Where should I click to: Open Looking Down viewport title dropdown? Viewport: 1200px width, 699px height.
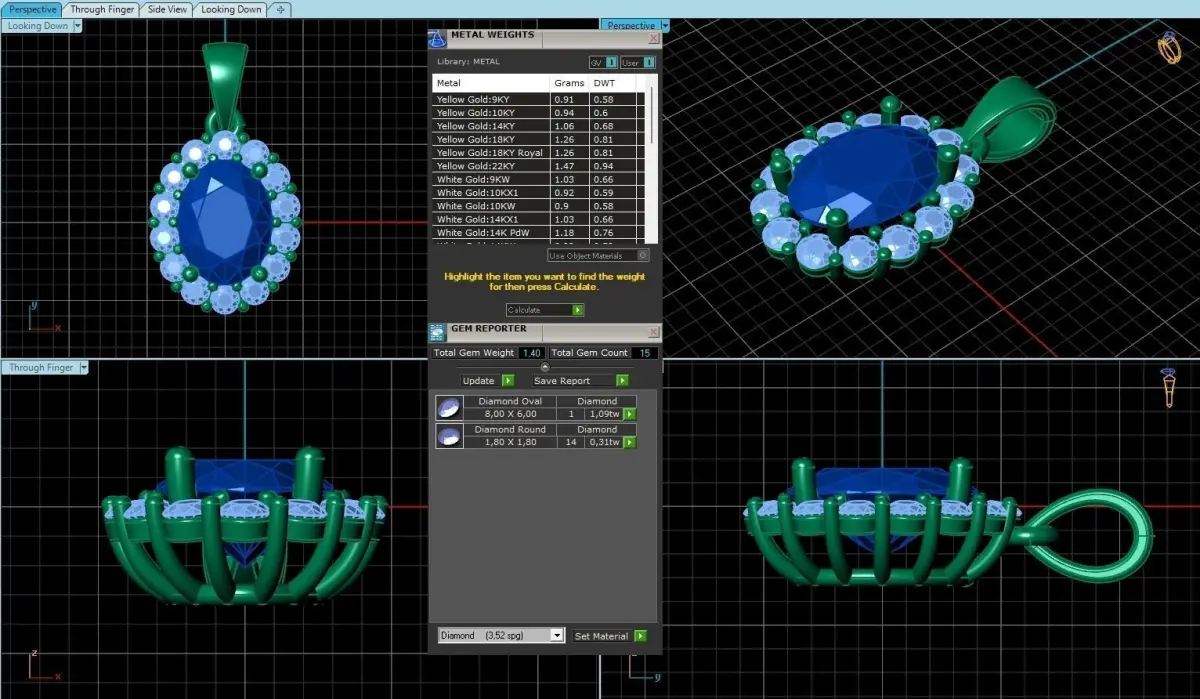click(78, 26)
